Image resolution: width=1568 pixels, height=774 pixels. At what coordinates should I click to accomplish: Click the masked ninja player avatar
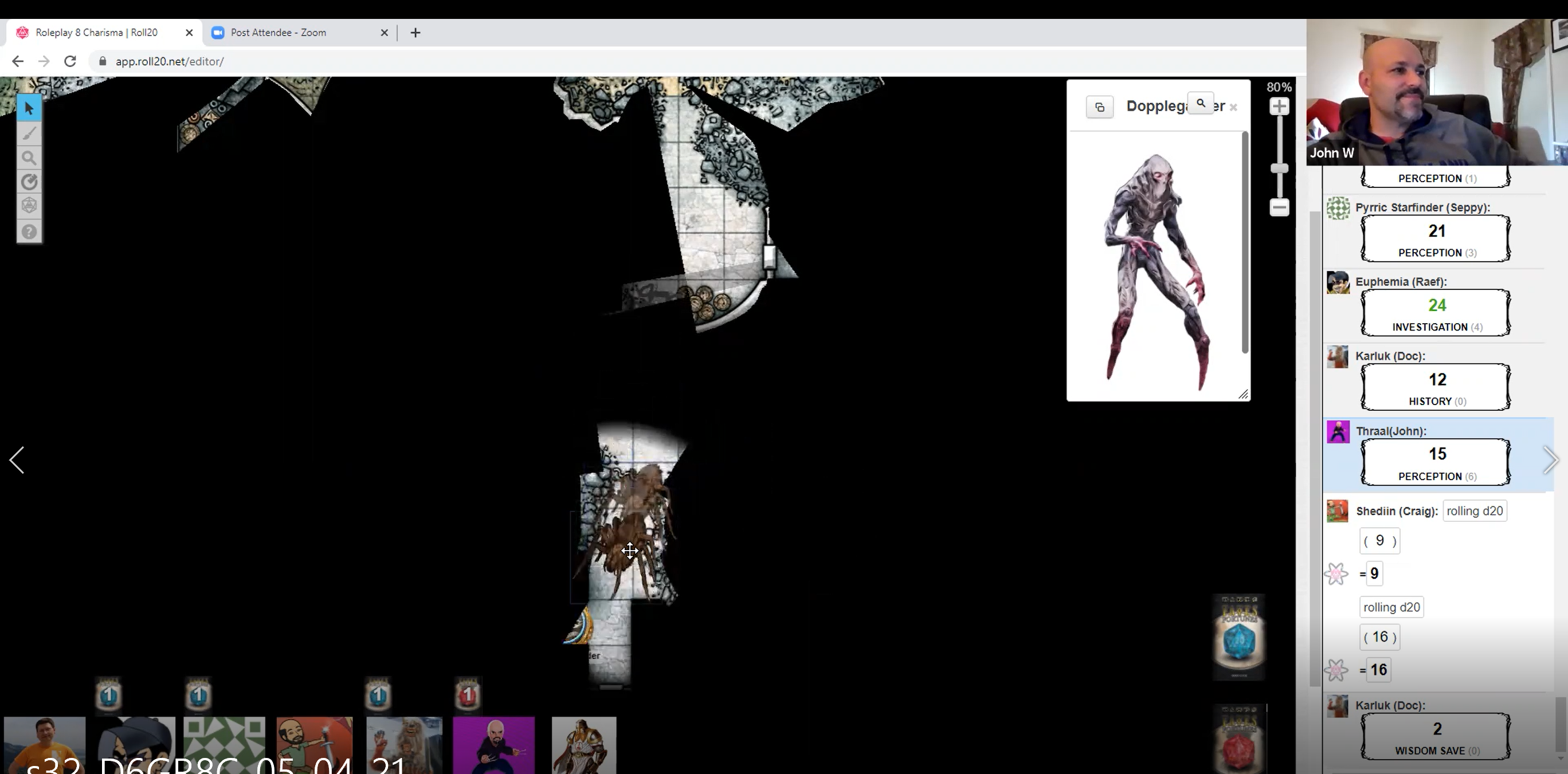(135, 745)
